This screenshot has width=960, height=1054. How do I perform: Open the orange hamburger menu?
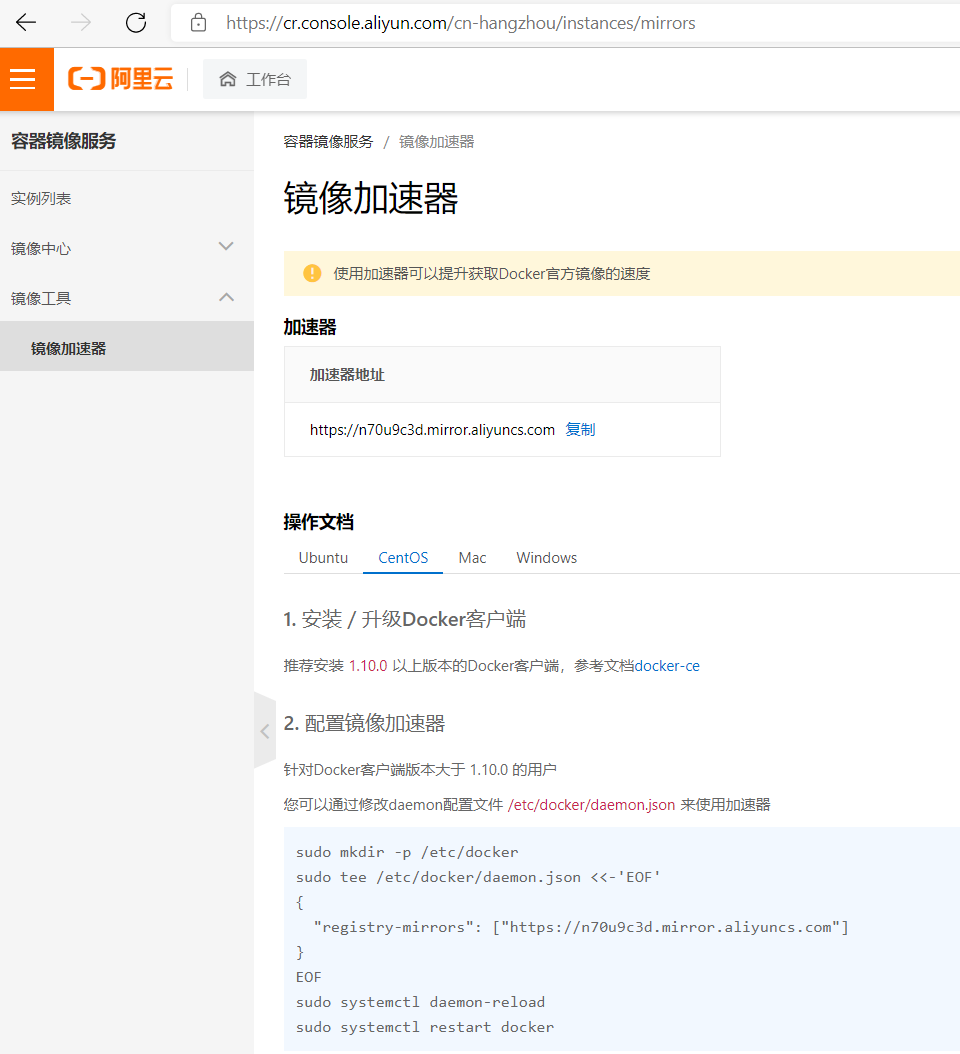22,79
